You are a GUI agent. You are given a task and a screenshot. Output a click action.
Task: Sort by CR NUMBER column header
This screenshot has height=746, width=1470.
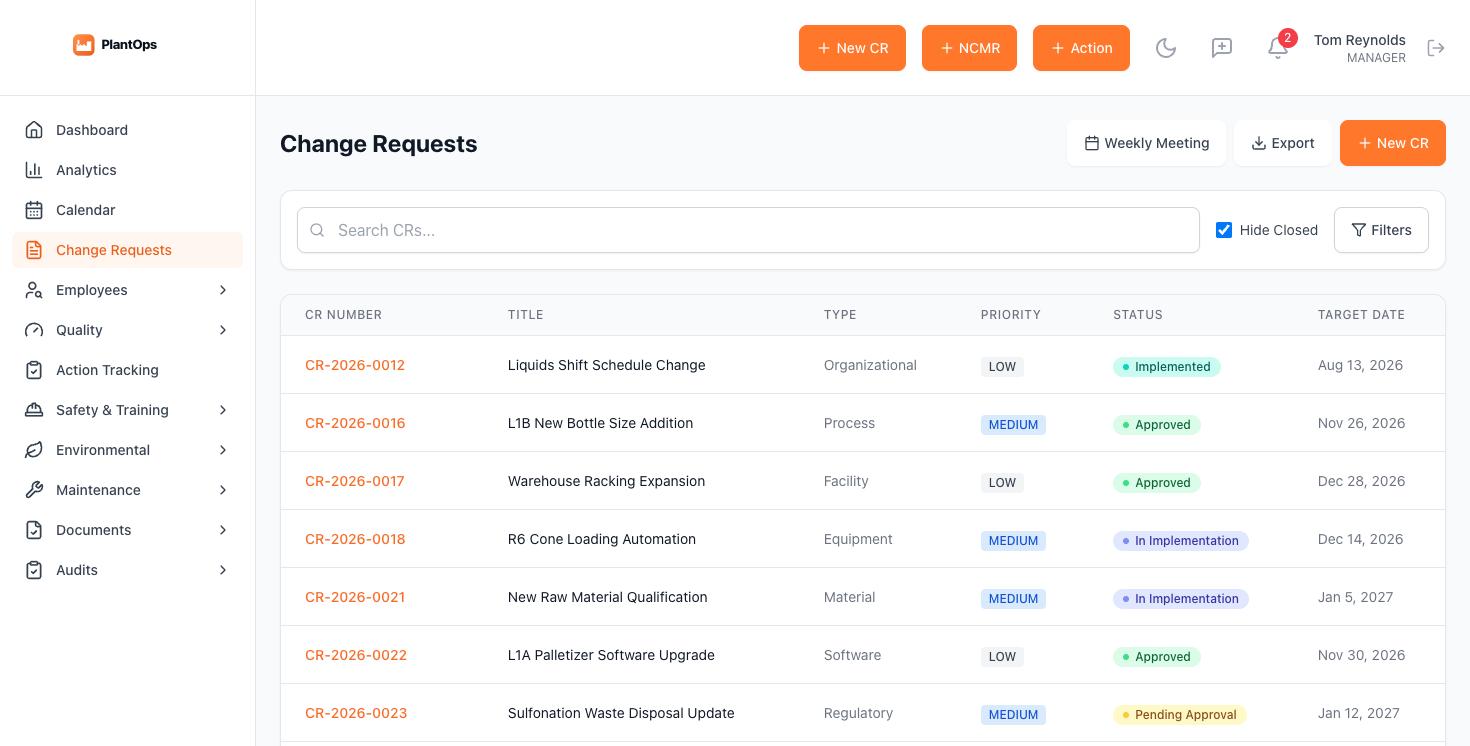point(343,315)
